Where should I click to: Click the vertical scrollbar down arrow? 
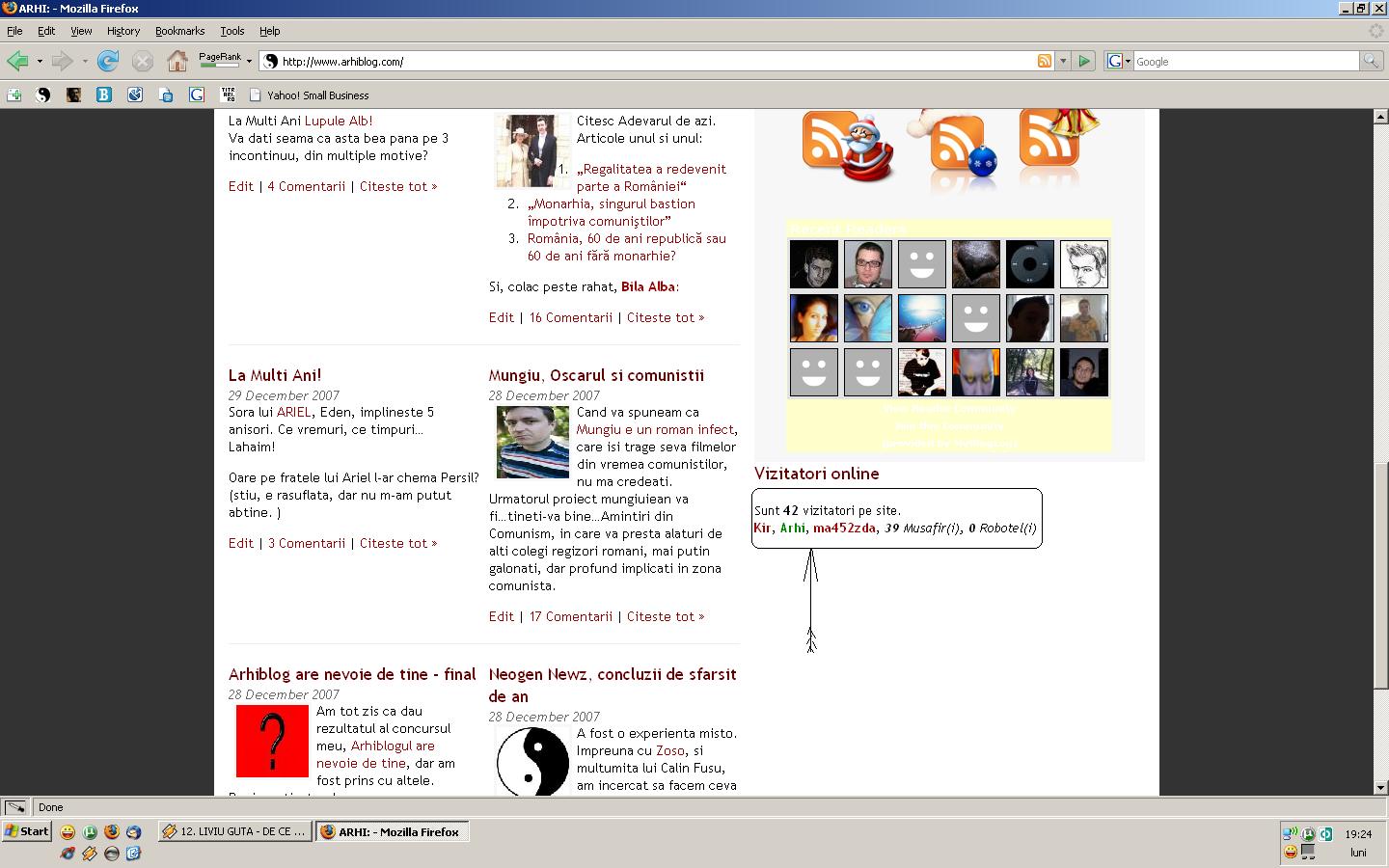click(1380, 787)
